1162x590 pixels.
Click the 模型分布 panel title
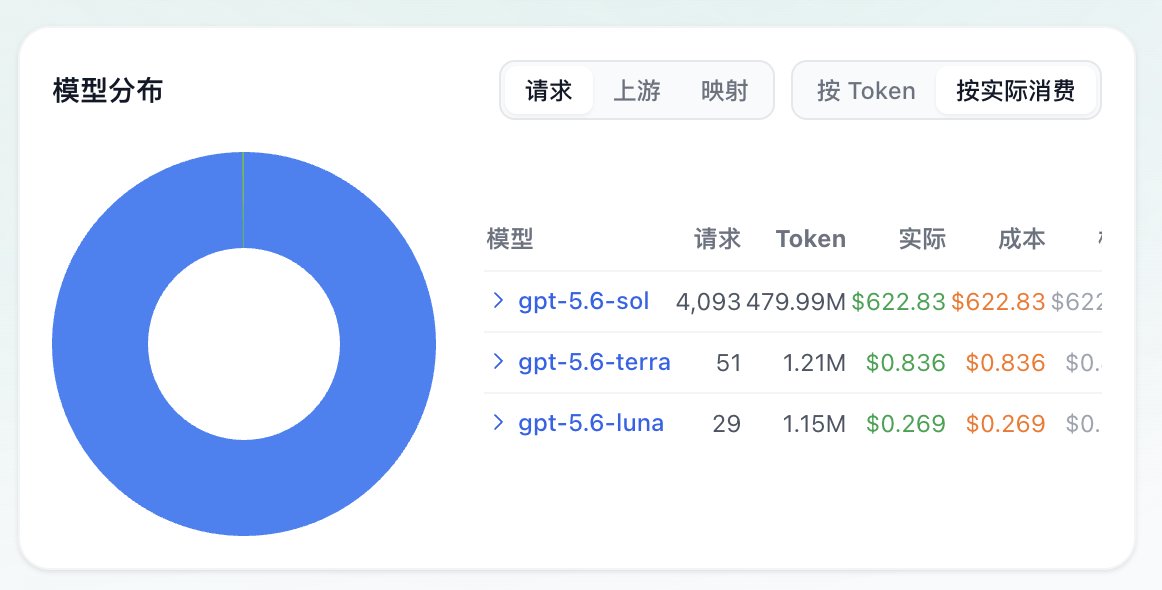pyautogui.click(x=107, y=90)
